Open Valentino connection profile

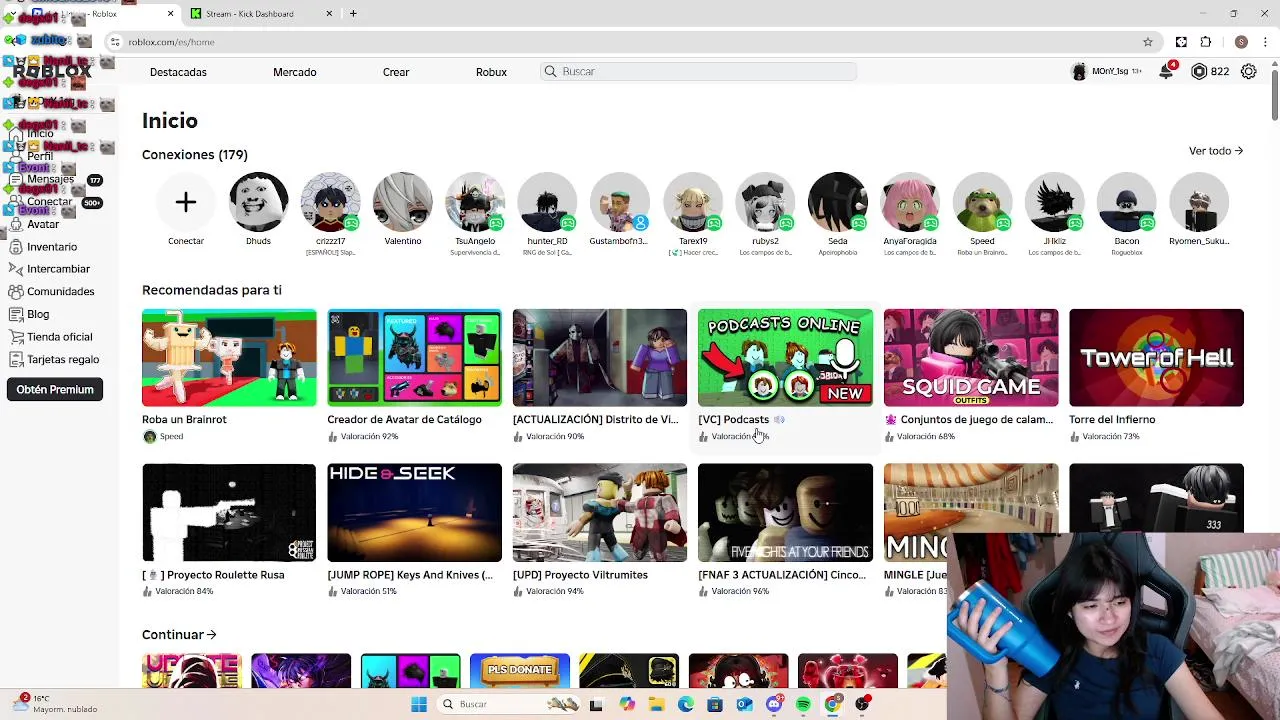coord(403,210)
